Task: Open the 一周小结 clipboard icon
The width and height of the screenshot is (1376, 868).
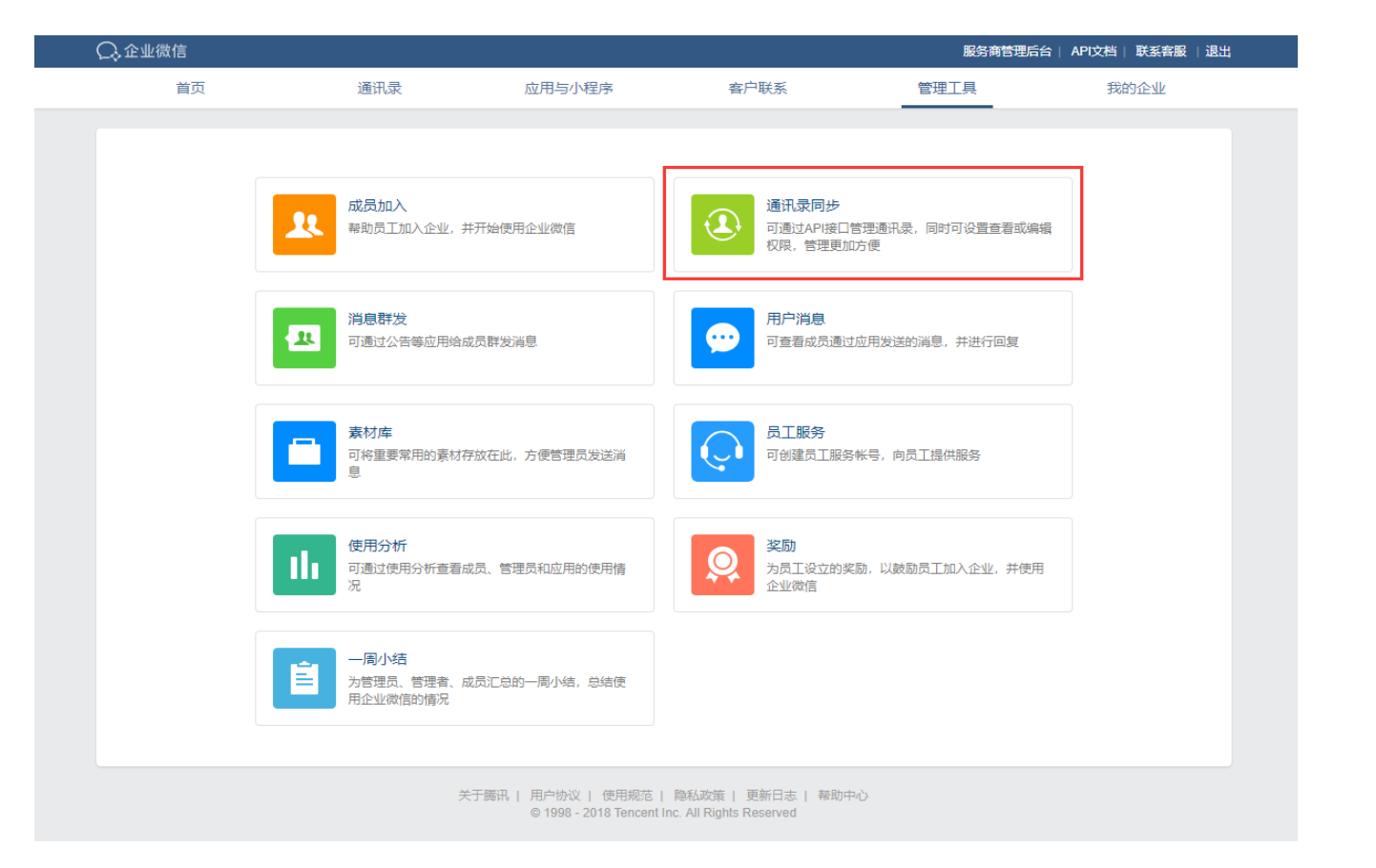Action: click(303, 678)
